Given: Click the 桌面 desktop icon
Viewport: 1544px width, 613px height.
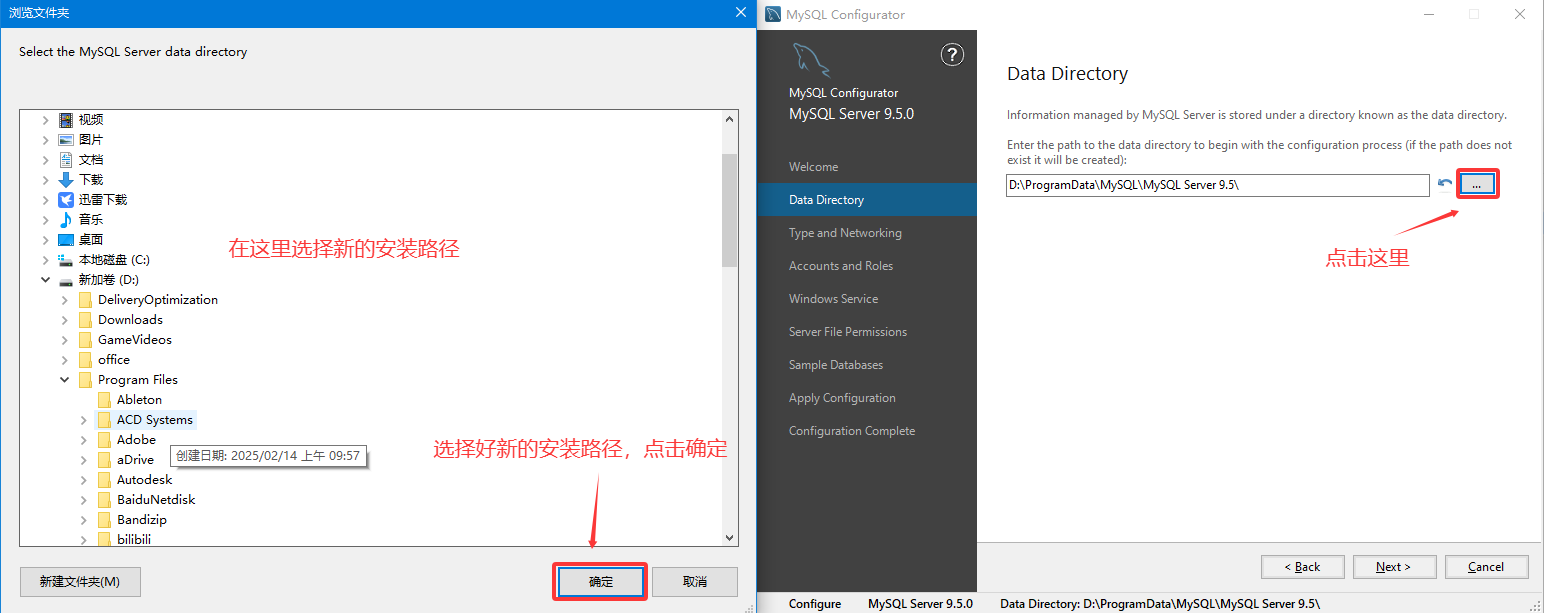Looking at the screenshot, I should [x=66, y=240].
